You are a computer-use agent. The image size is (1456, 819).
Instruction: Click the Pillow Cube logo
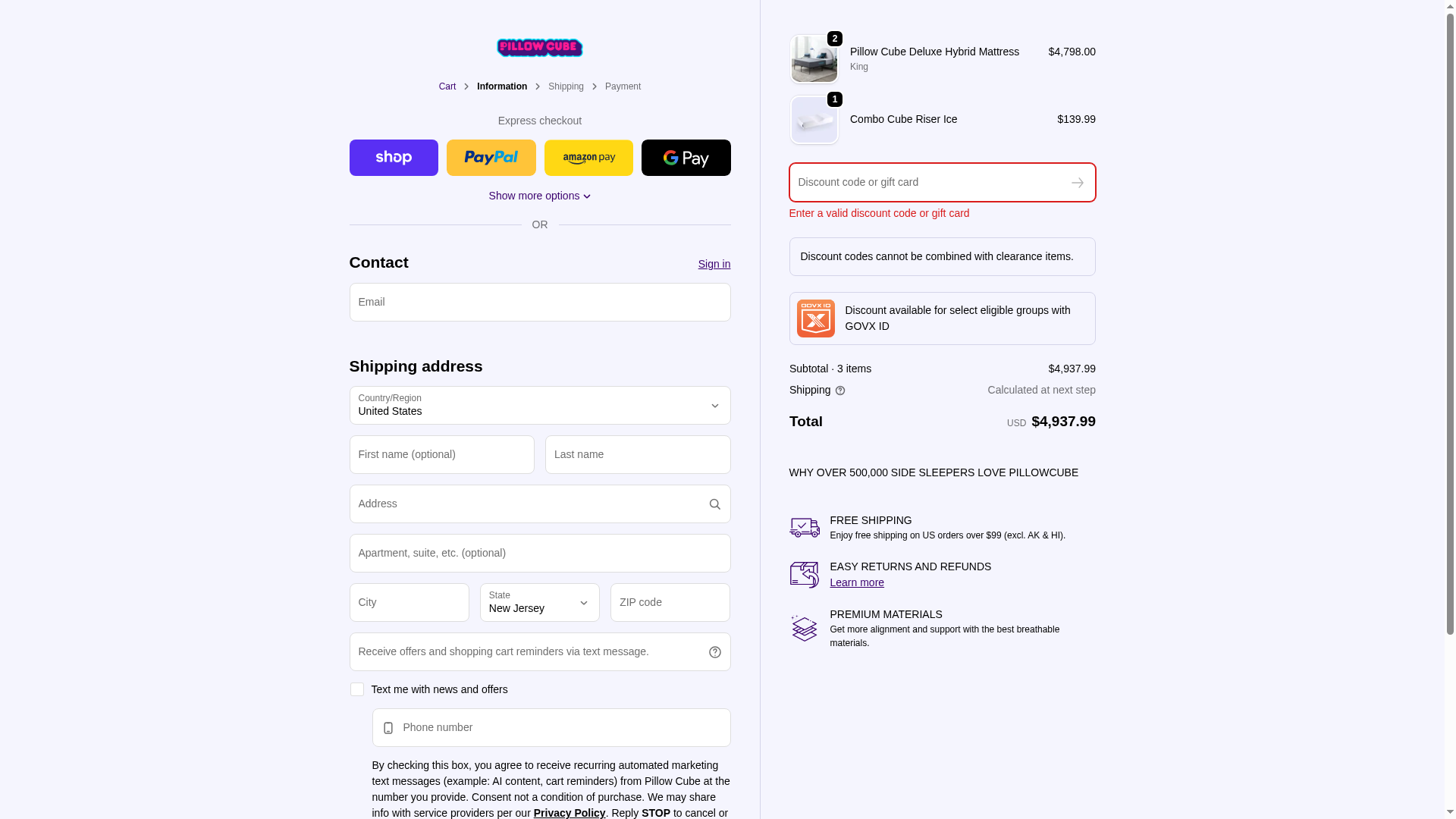coord(539,48)
